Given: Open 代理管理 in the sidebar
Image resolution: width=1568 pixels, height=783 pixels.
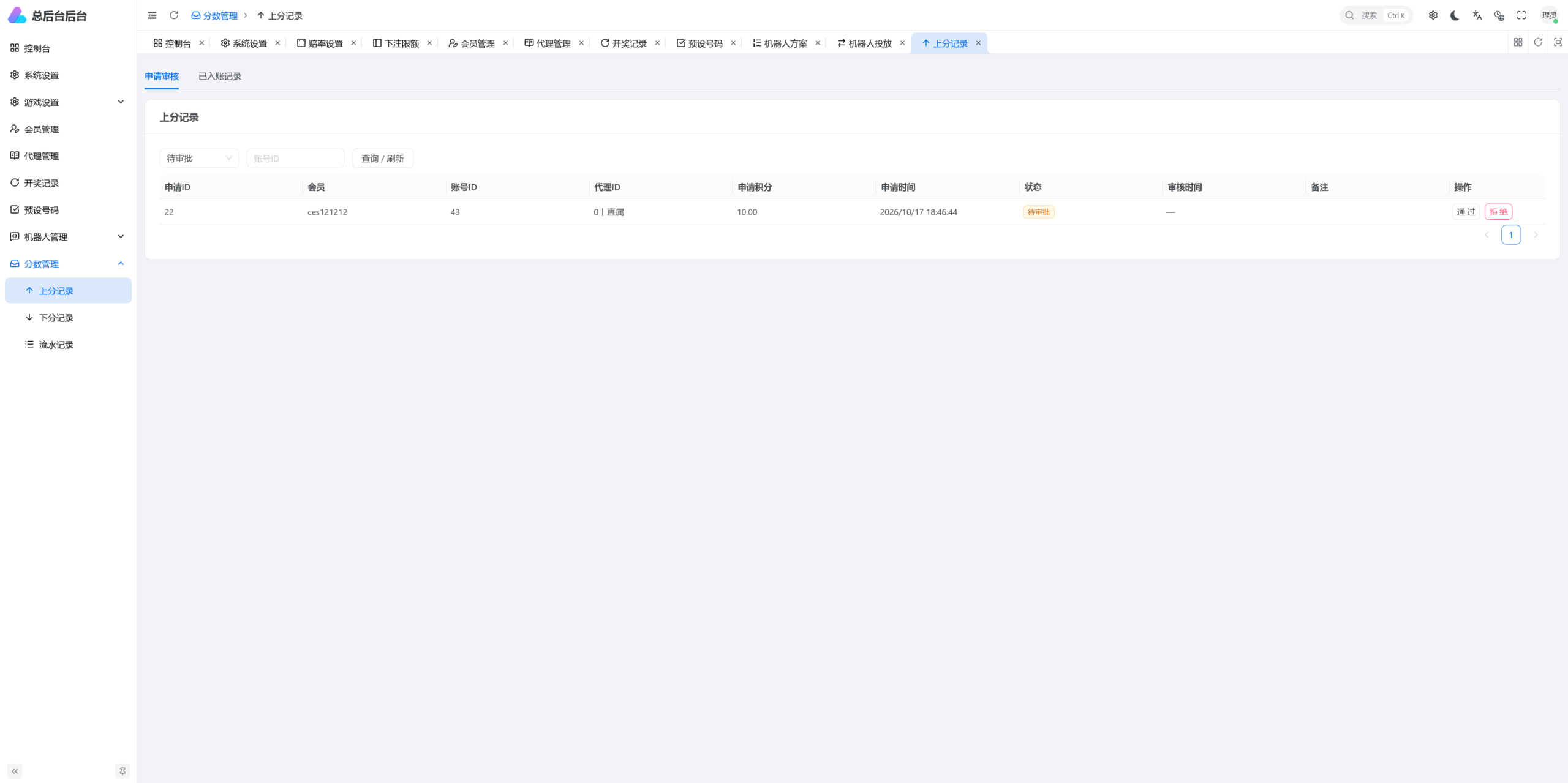Looking at the screenshot, I should click(68, 156).
